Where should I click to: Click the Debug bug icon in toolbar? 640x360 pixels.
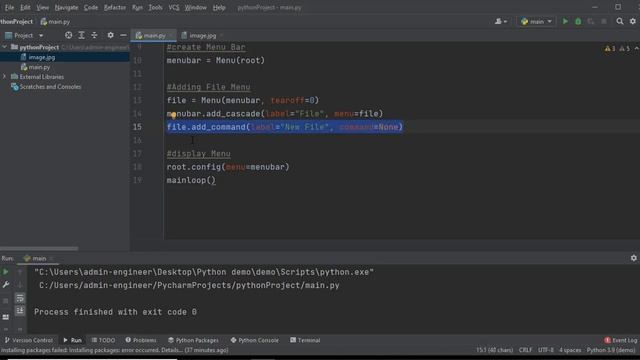click(x=578, y=21)
